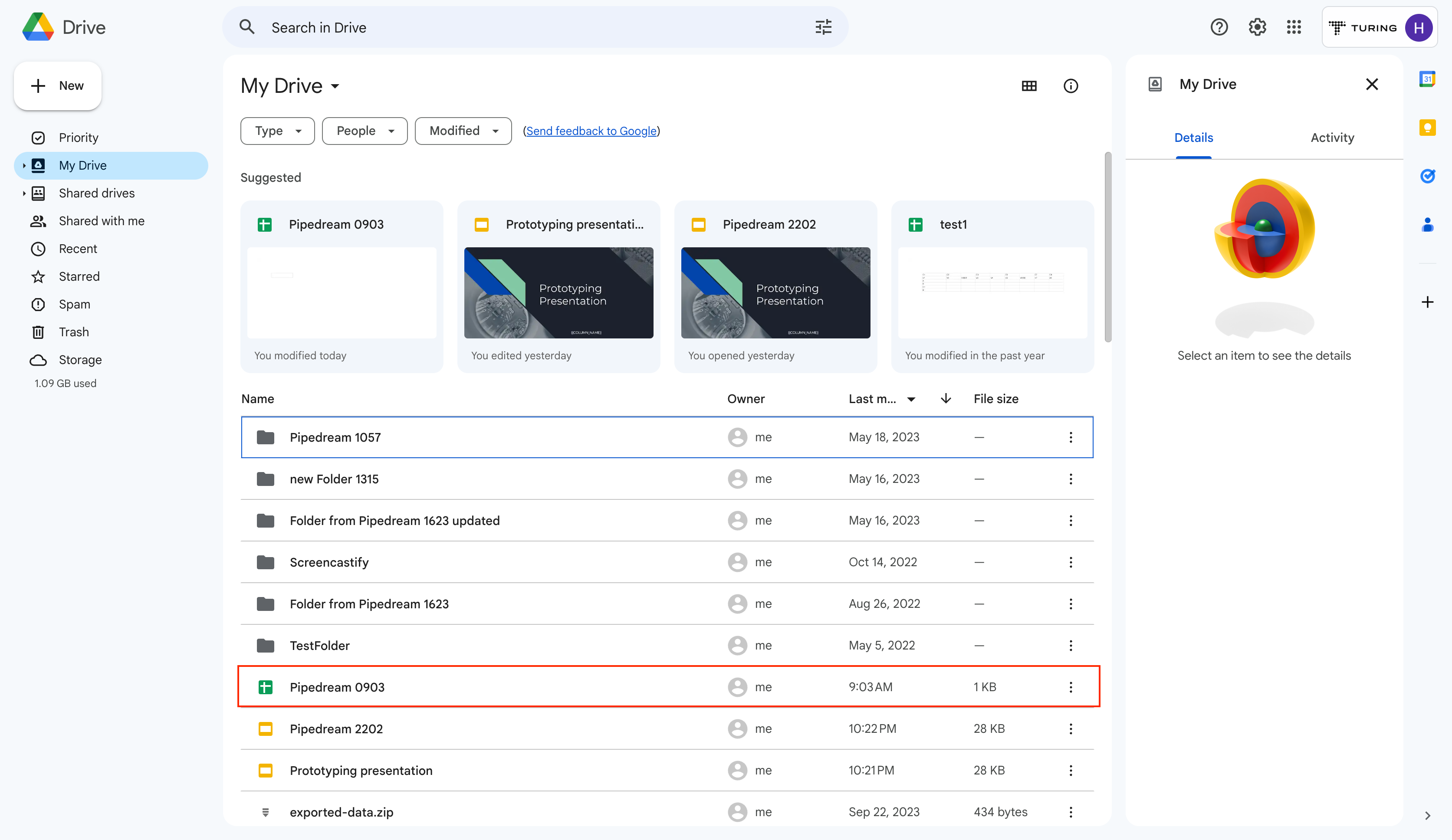Screen dimensions: 1452x840
Task: Reverse the sort direction arrow
Action: tap(945, 398)
